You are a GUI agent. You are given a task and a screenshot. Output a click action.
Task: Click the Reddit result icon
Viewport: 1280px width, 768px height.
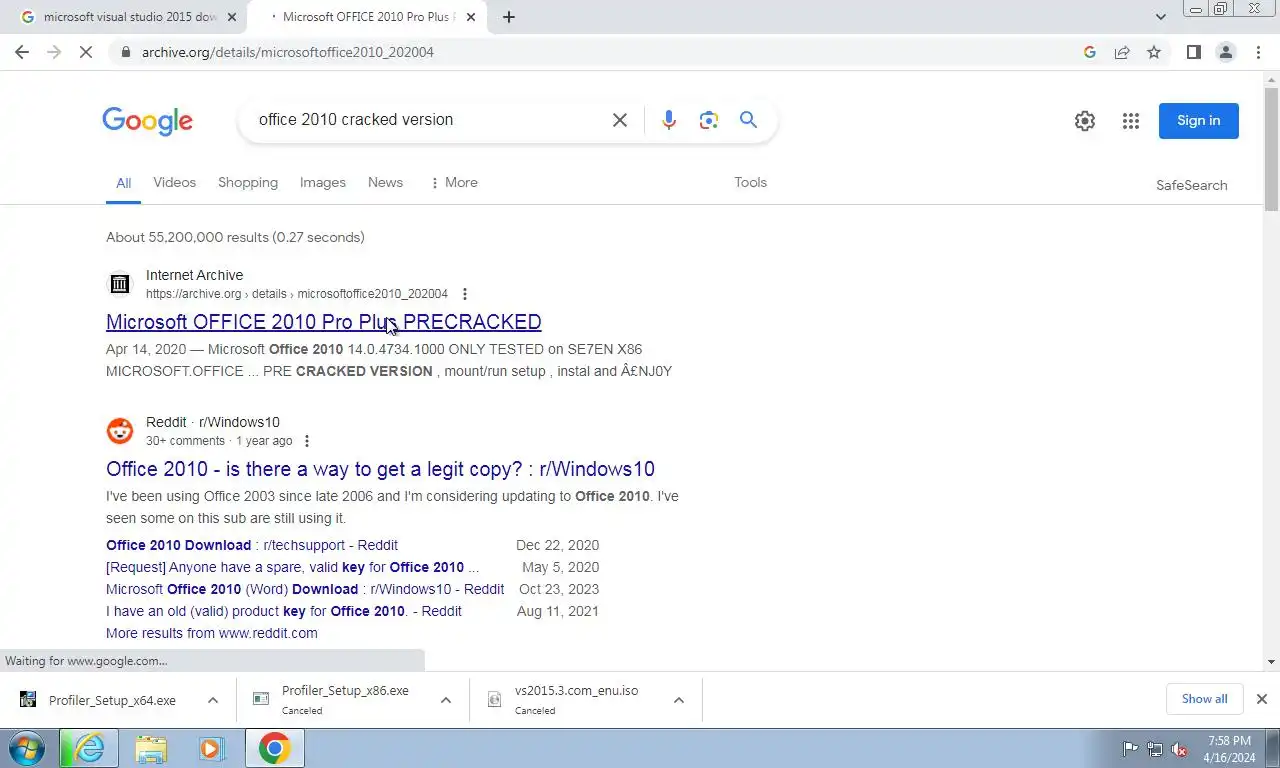pos(120,431)
